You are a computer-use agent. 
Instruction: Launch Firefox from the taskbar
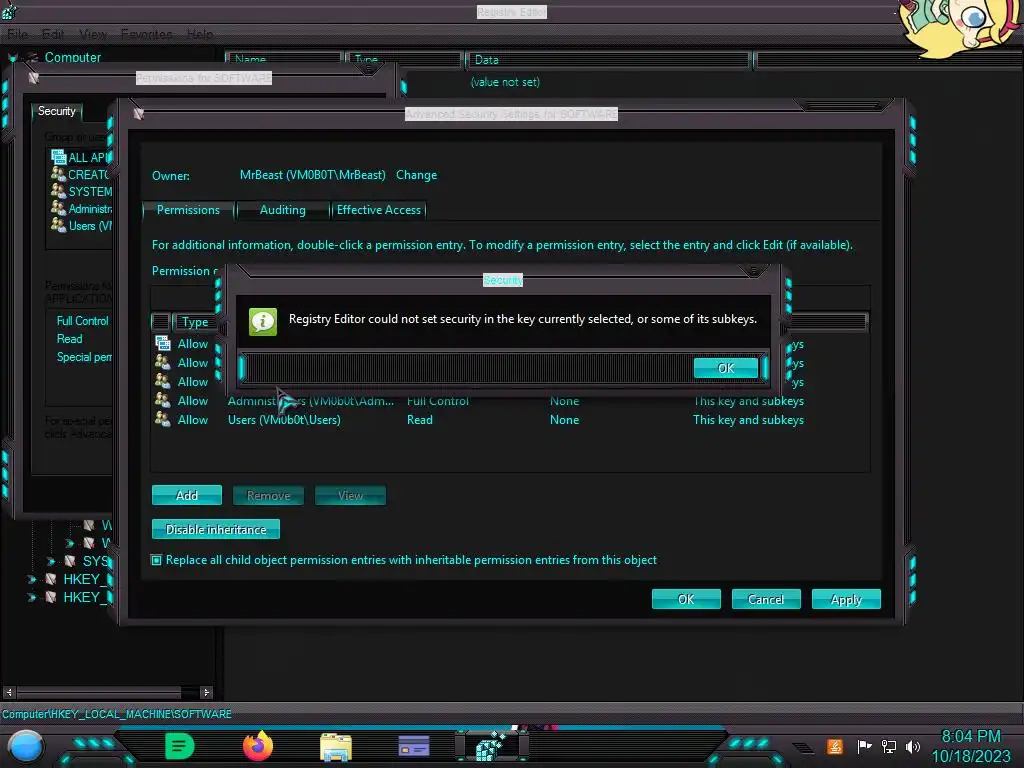point(258,746)
